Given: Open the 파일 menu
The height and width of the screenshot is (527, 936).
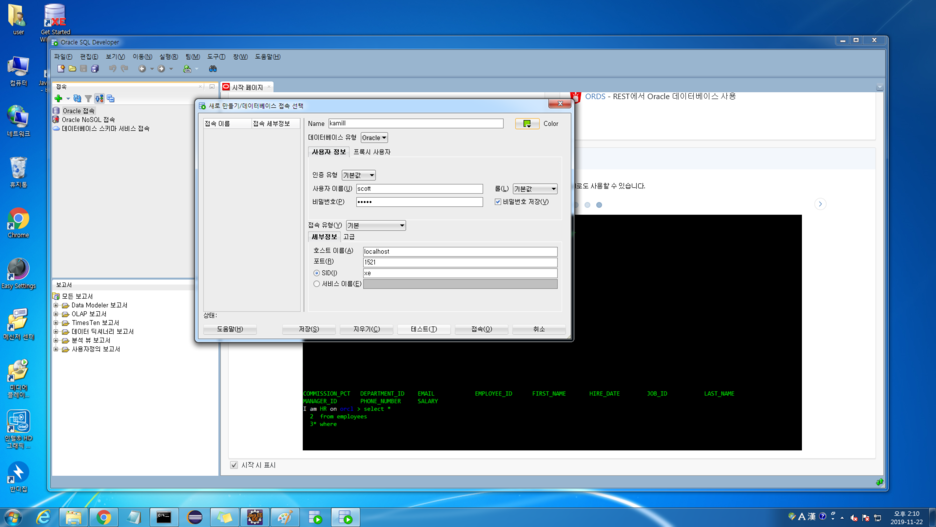Looking at the screenshot, I should [63, 57].
